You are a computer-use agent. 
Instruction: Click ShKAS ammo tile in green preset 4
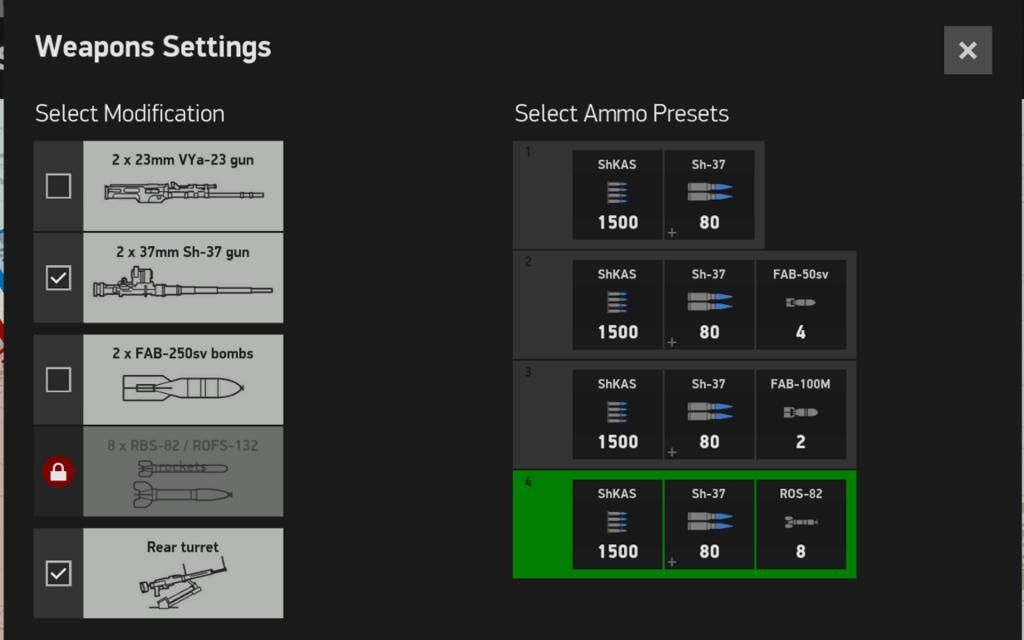(x=617, y=524)
